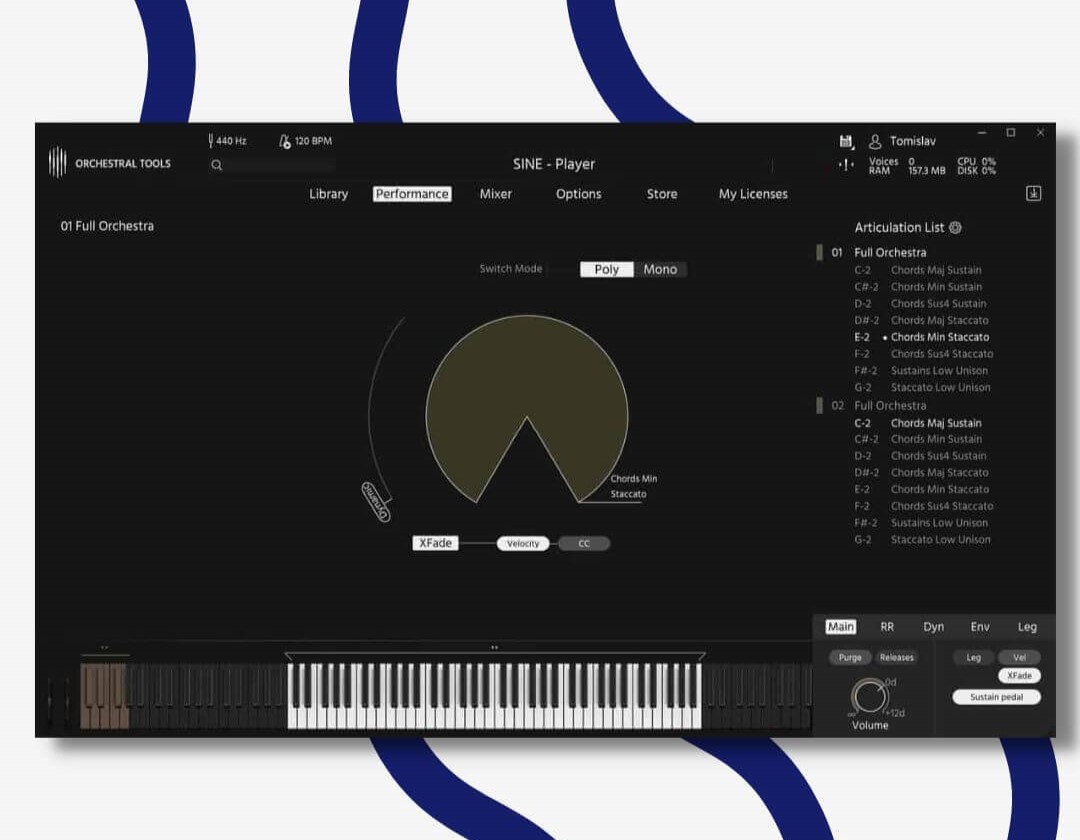Switch mode to Mono

click(660, 269)
